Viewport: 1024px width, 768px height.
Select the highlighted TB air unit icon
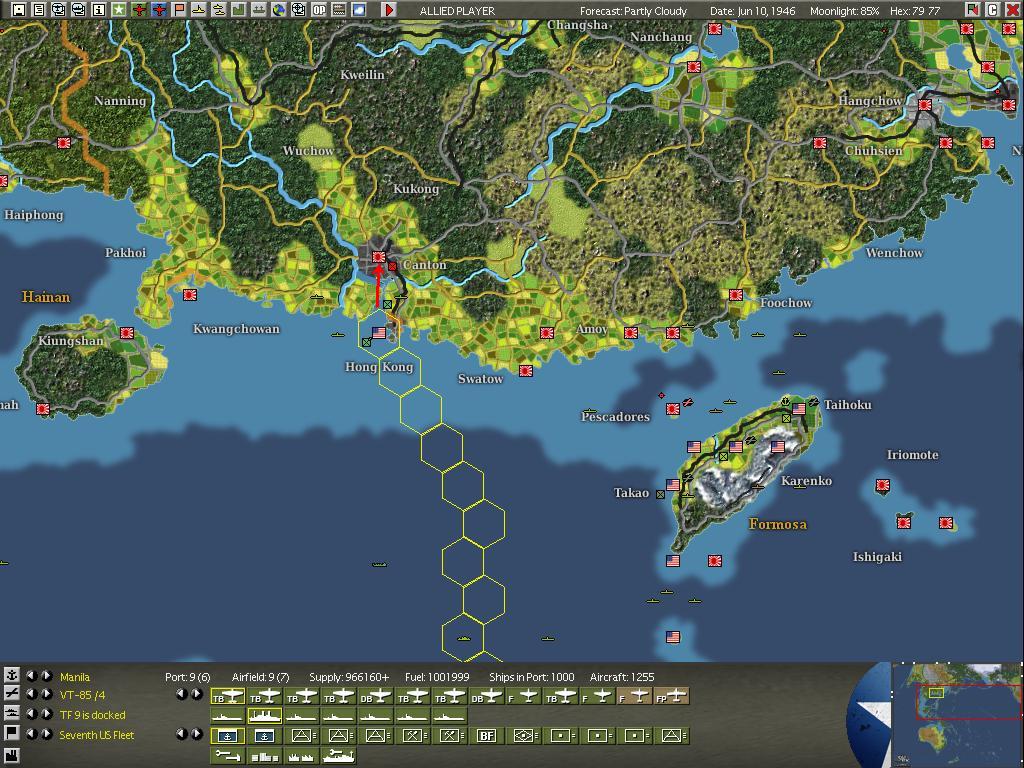tap(228, 697)
